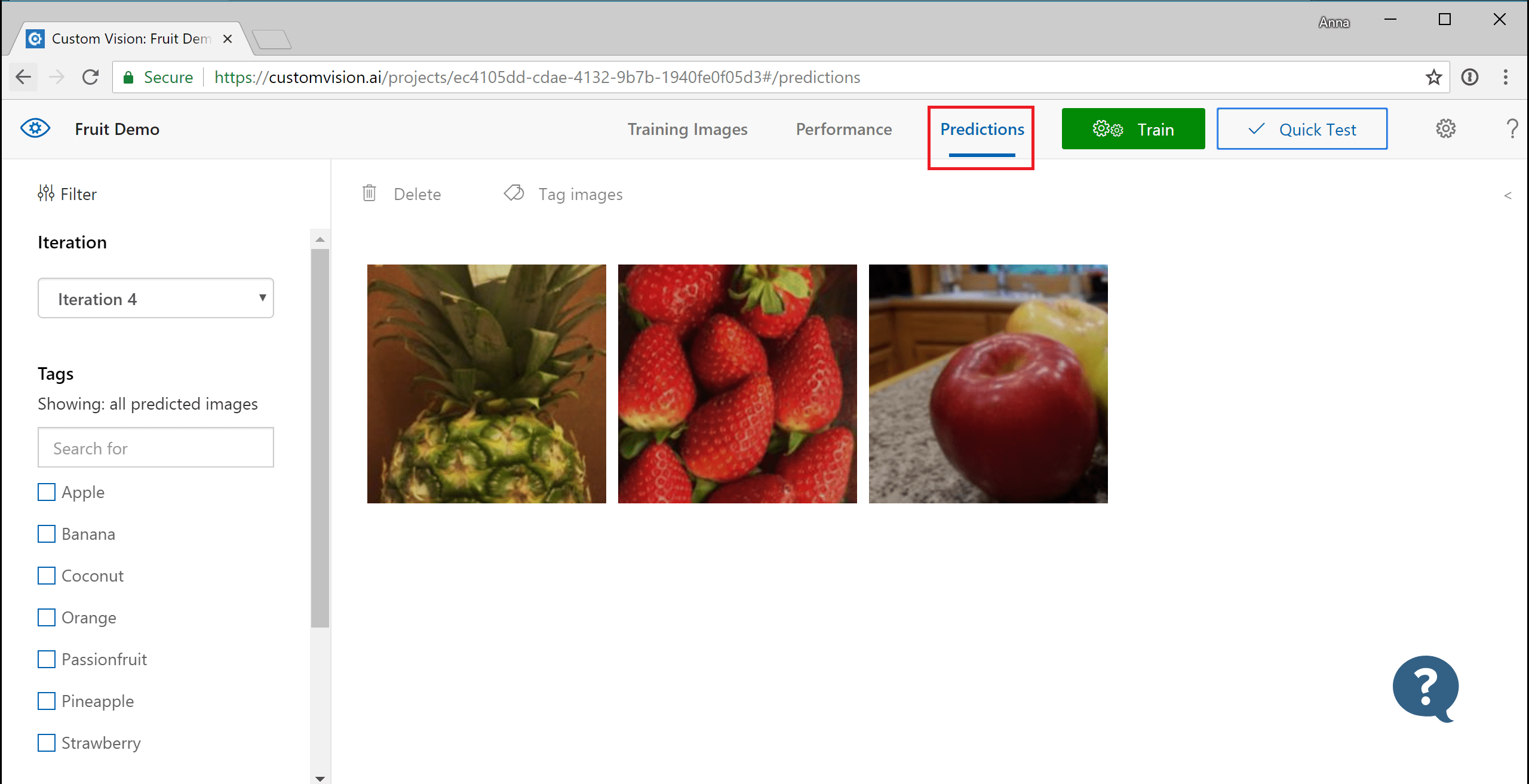Switch to the Performance tab
Screen dimensions: 1529x784
(x=843, y=129)
